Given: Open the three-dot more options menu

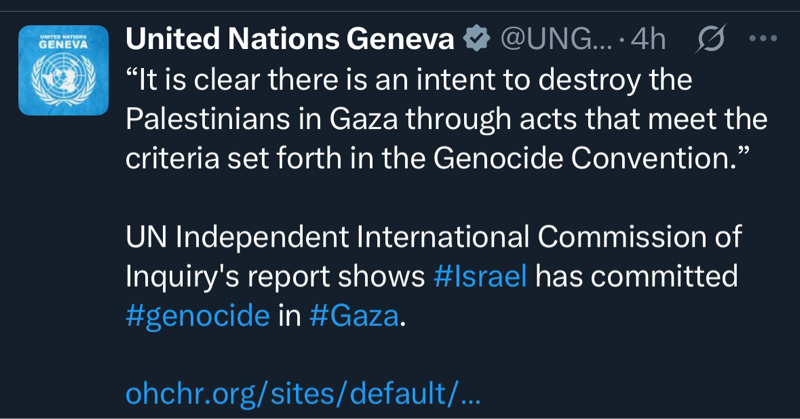Looking at the screenshot, I should pos(762,39).
